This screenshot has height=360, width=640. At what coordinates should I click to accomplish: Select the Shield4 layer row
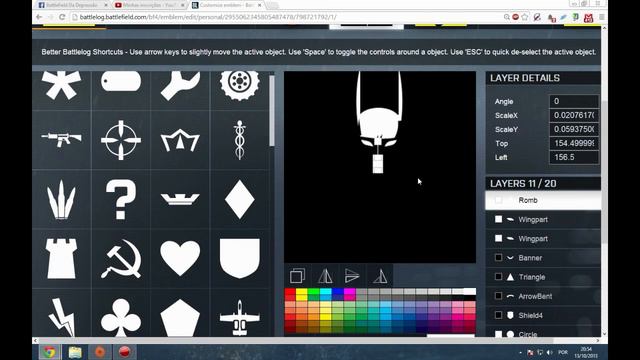point(543,315)
